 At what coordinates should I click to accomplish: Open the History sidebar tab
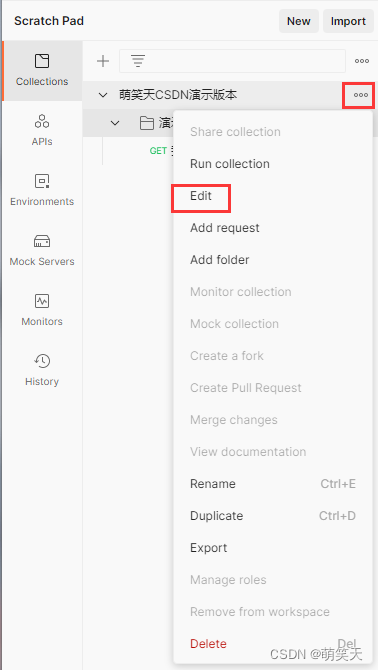[42, 370]
